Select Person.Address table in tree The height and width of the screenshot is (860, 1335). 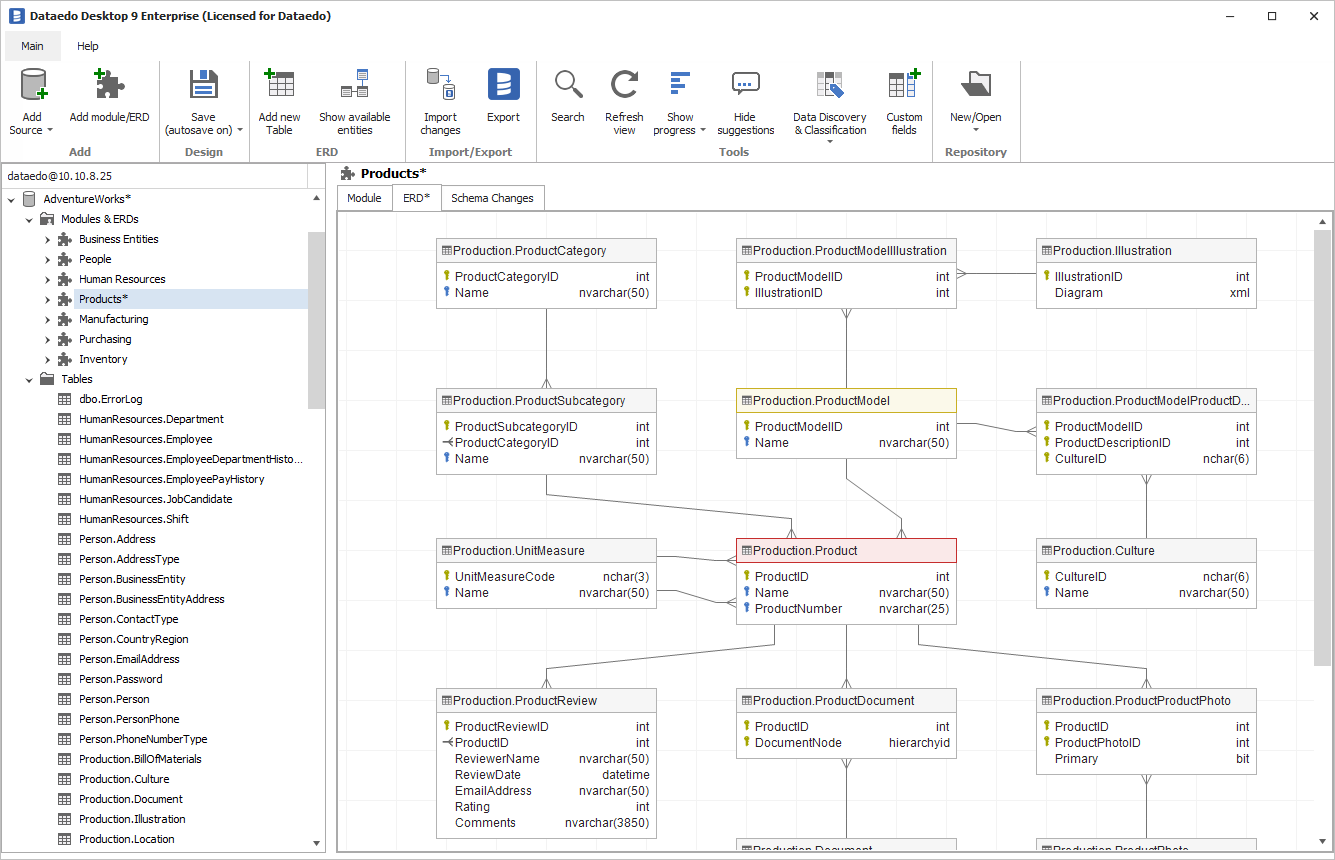tap(117, 539)
